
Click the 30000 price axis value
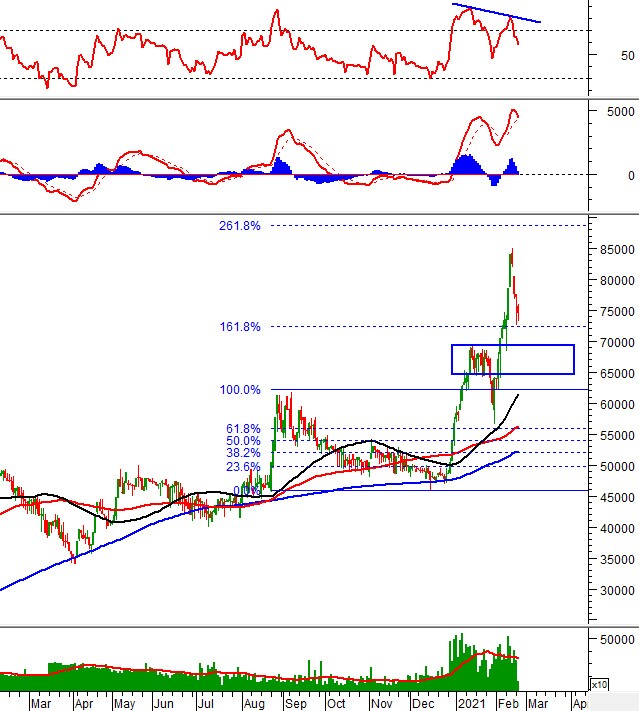click(617, 590)
